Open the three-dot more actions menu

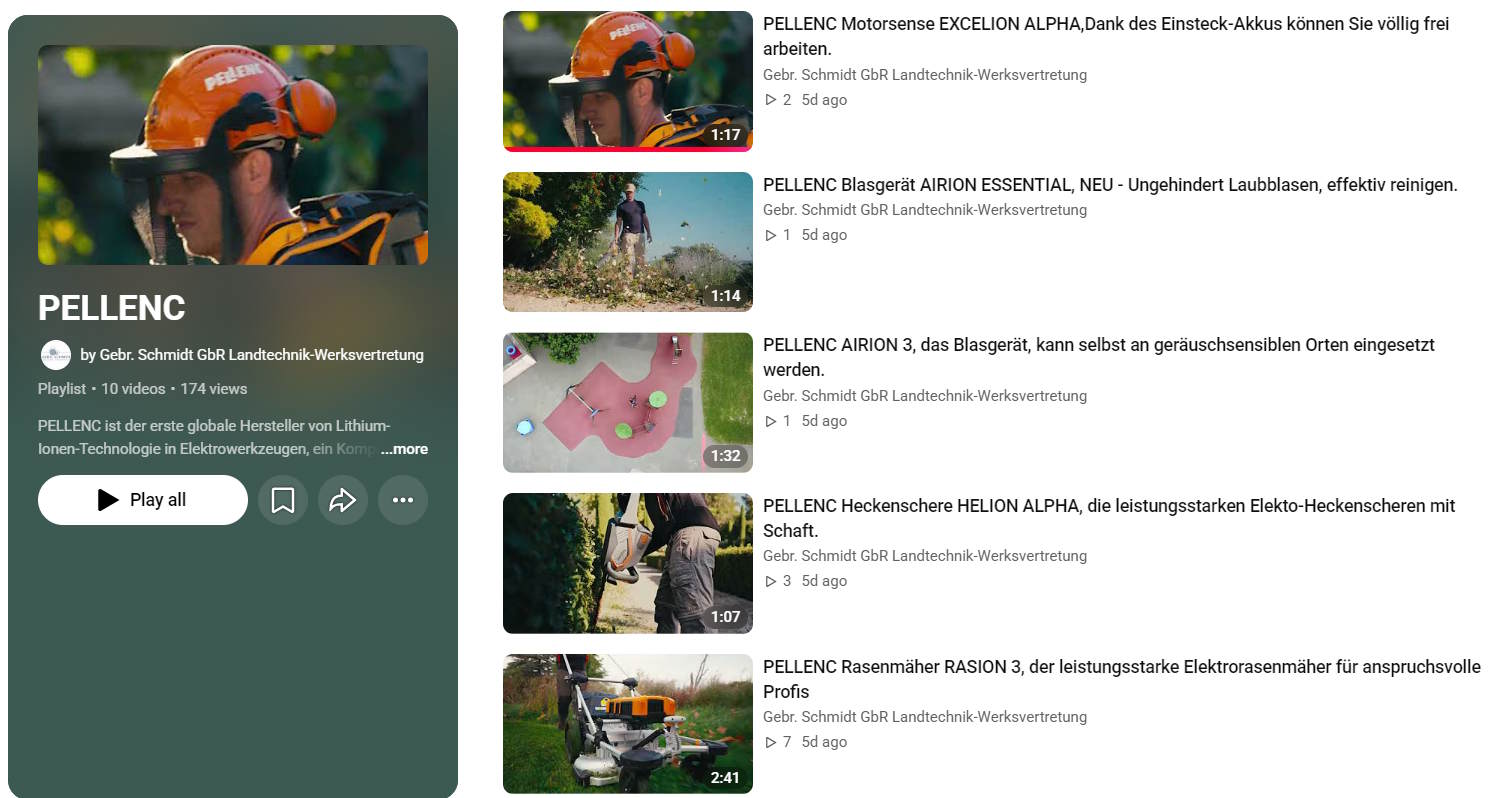[x=403, y=500]
